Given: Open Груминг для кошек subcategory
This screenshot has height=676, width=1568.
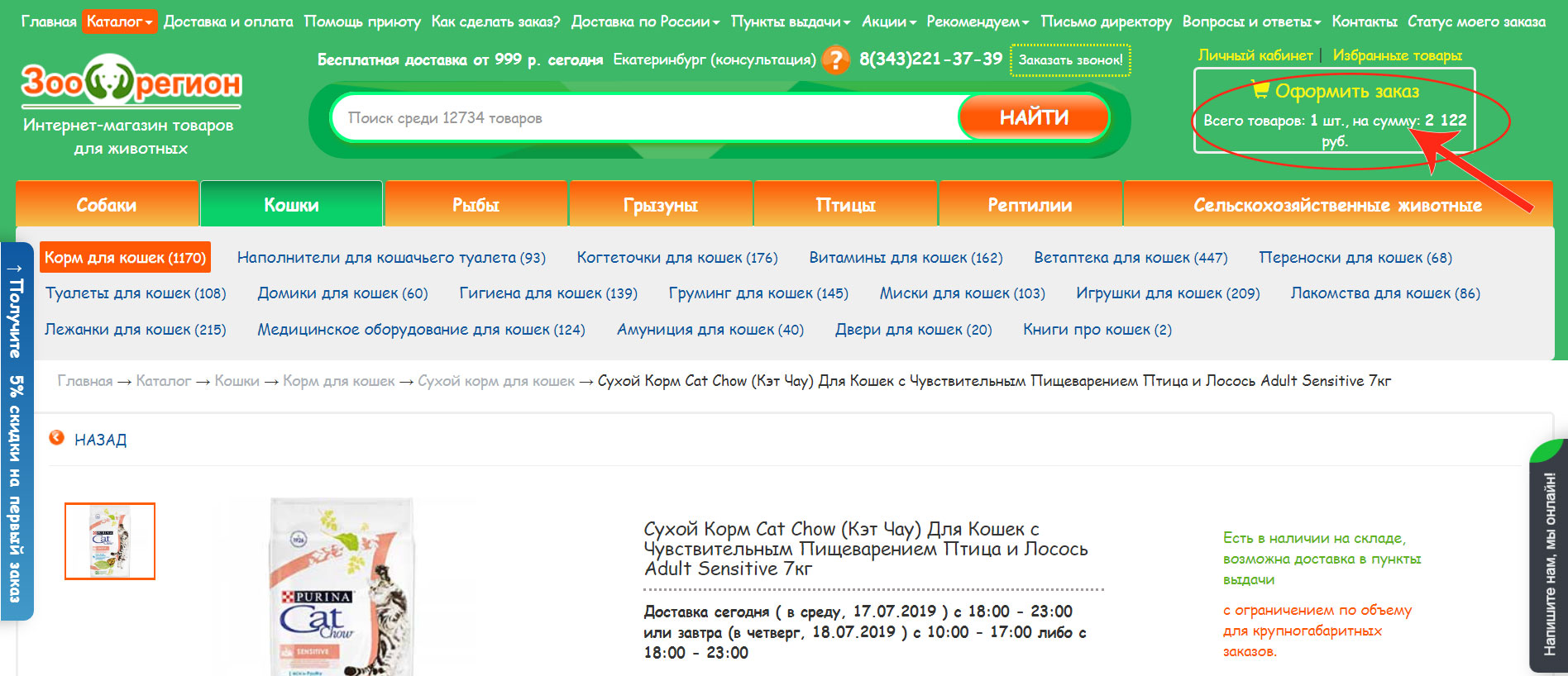Looking at the screenshot, I should point(758,293).
